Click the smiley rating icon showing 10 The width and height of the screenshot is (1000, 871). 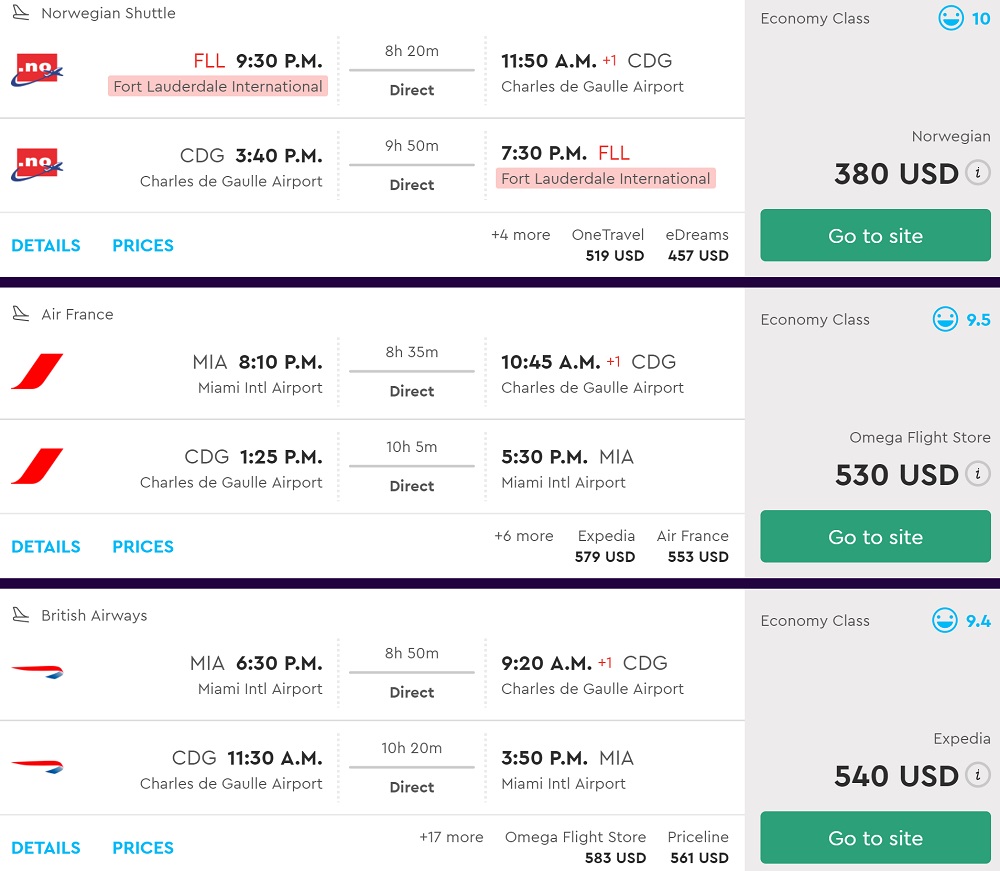pos(951,18)
